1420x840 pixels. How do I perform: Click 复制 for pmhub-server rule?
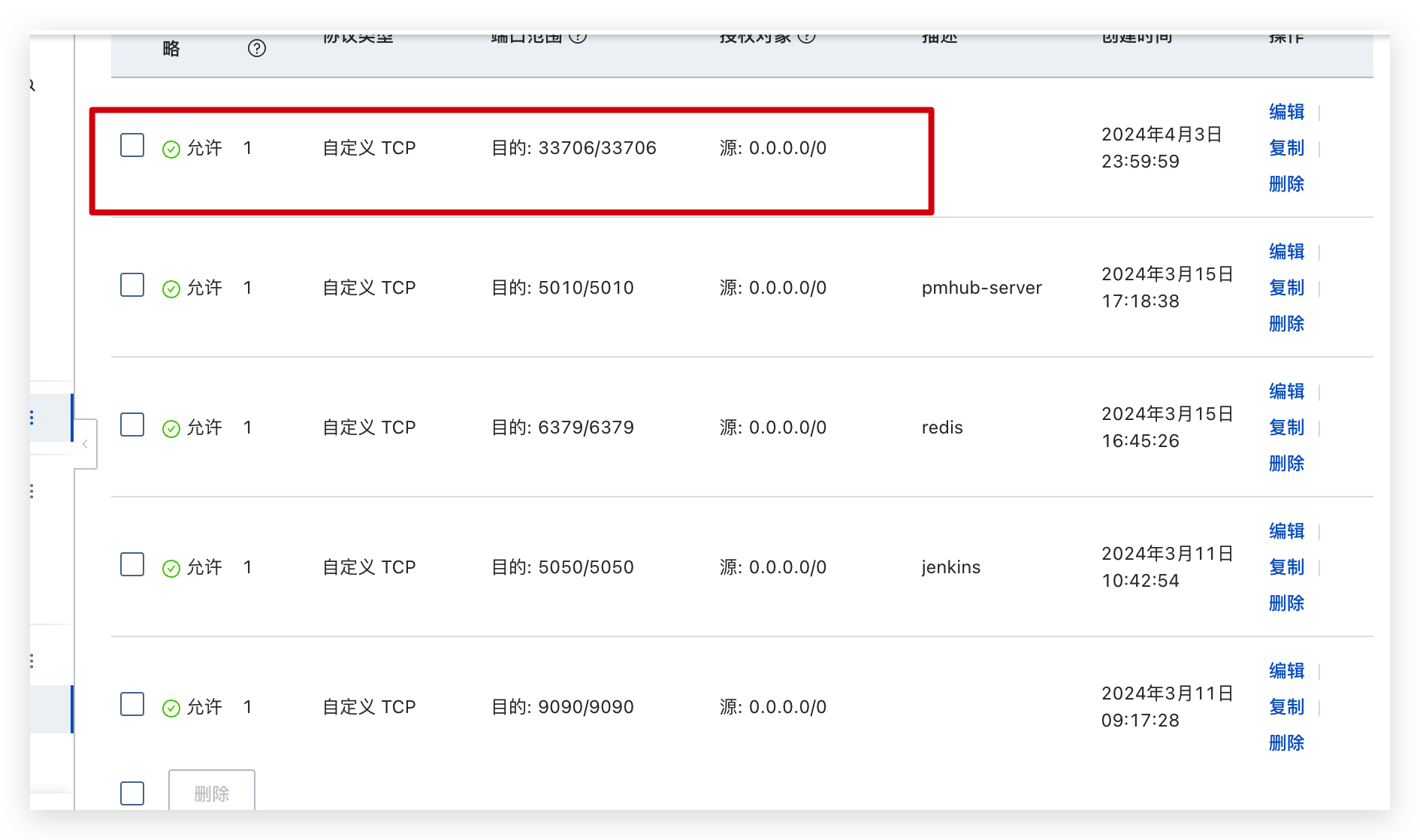tap(1286, 288)
